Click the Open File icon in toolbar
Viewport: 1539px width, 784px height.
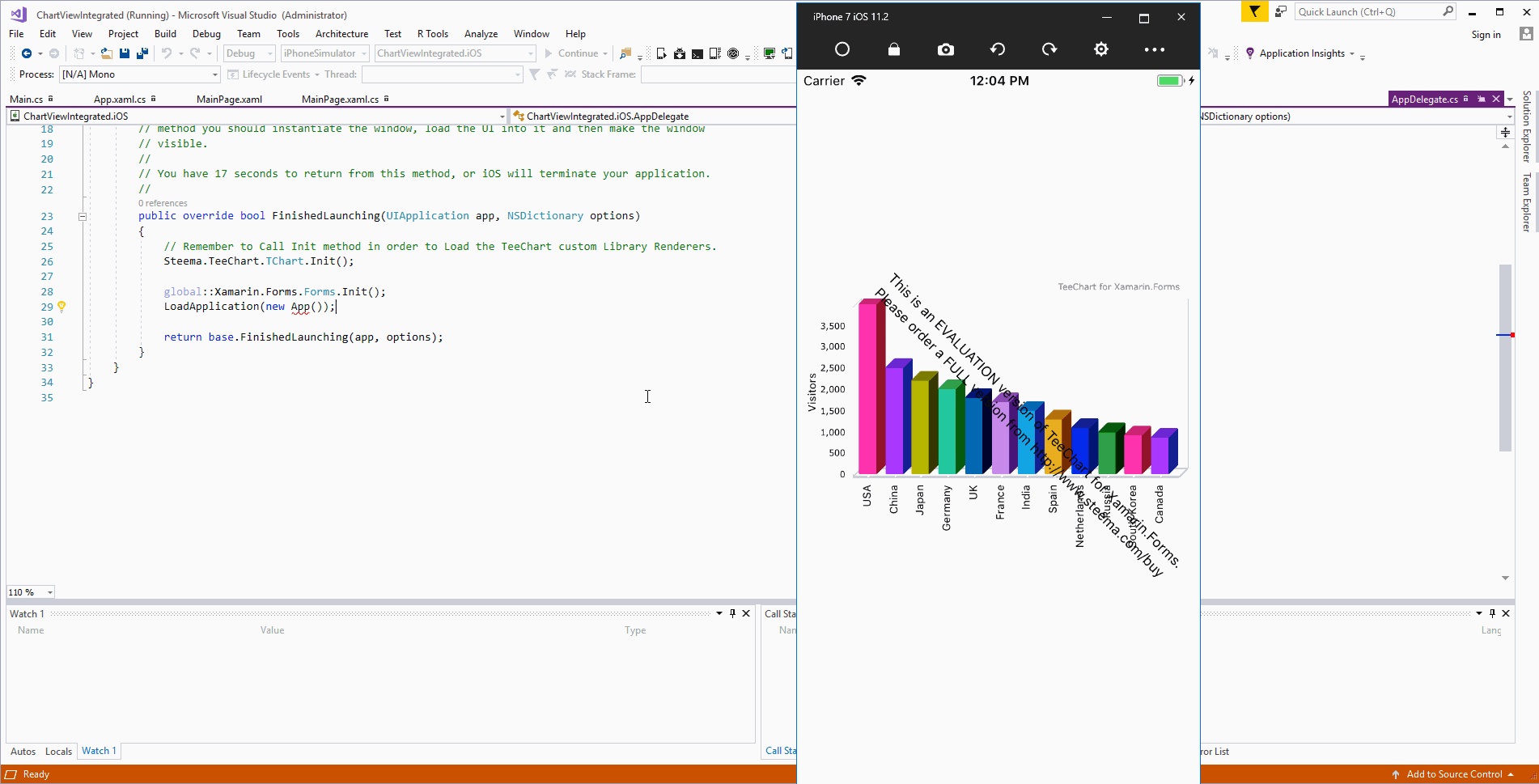[x=106, y=53]
